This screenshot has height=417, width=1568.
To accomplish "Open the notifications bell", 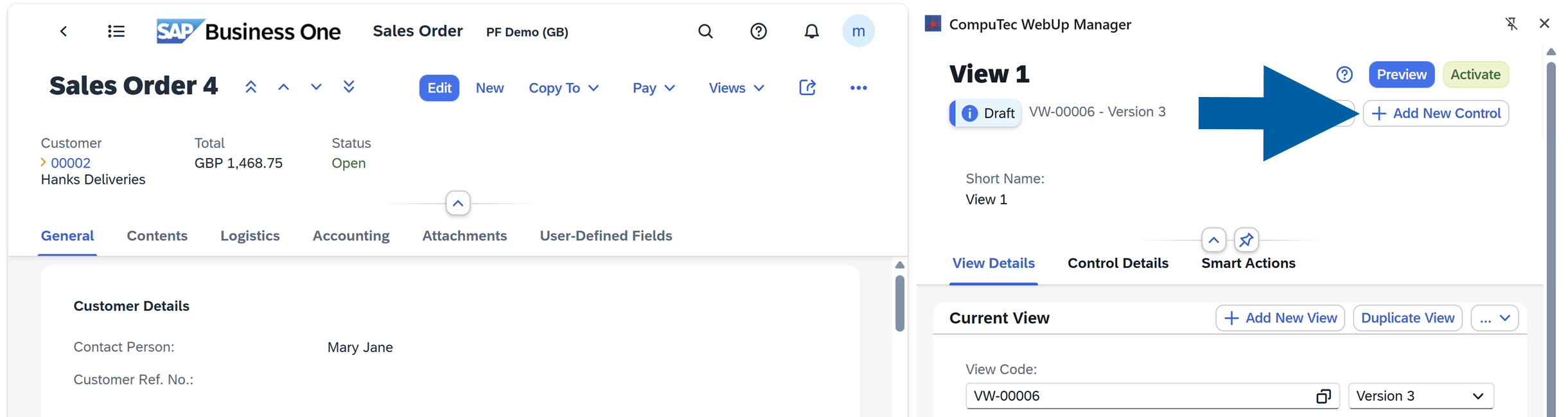I will 811,31.
